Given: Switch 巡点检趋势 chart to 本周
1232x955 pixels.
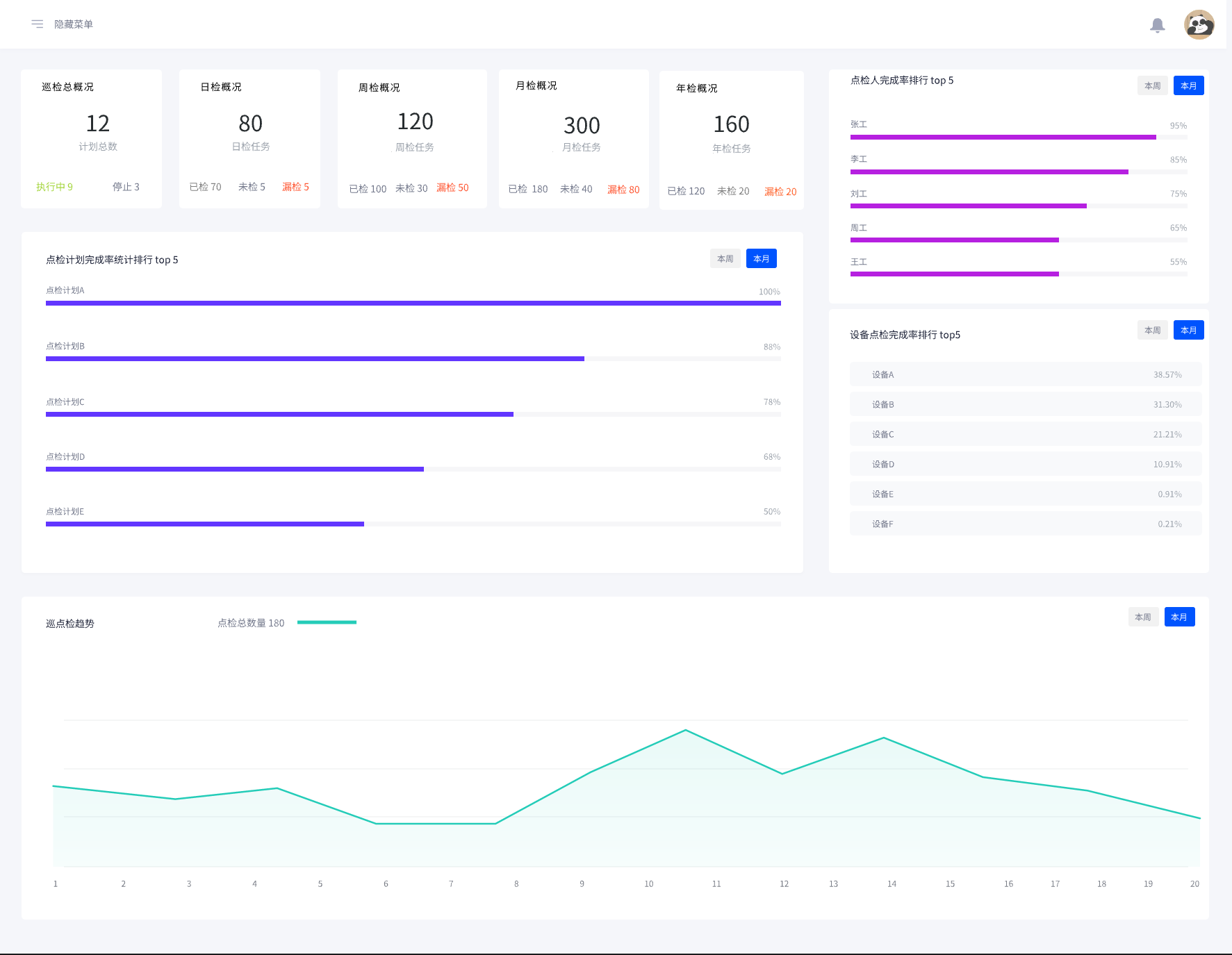Looking at the screenshot, I should (x=1142, y=617).
